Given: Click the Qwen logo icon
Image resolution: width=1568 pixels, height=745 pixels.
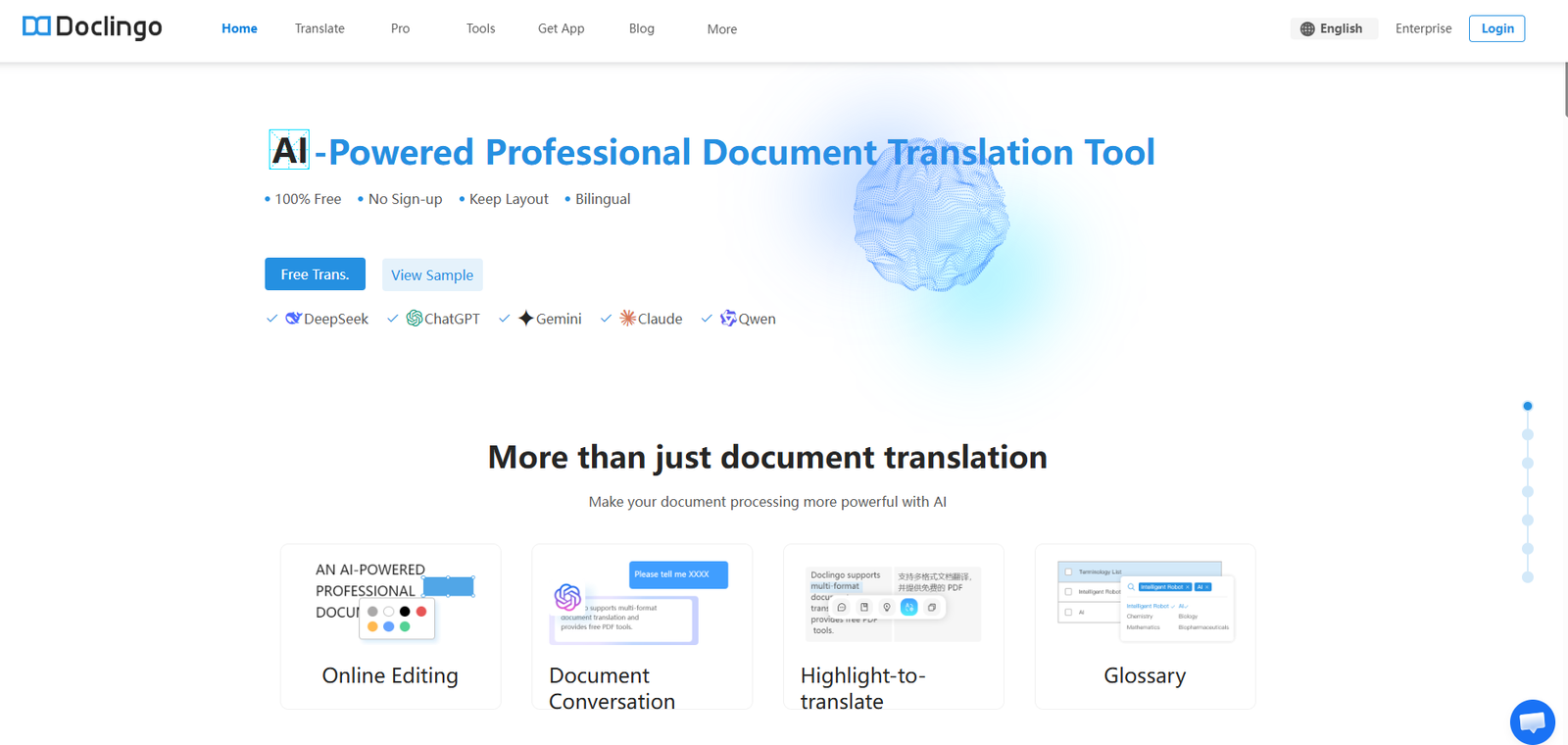Looking at the screenshot, I should pos(728,319).
